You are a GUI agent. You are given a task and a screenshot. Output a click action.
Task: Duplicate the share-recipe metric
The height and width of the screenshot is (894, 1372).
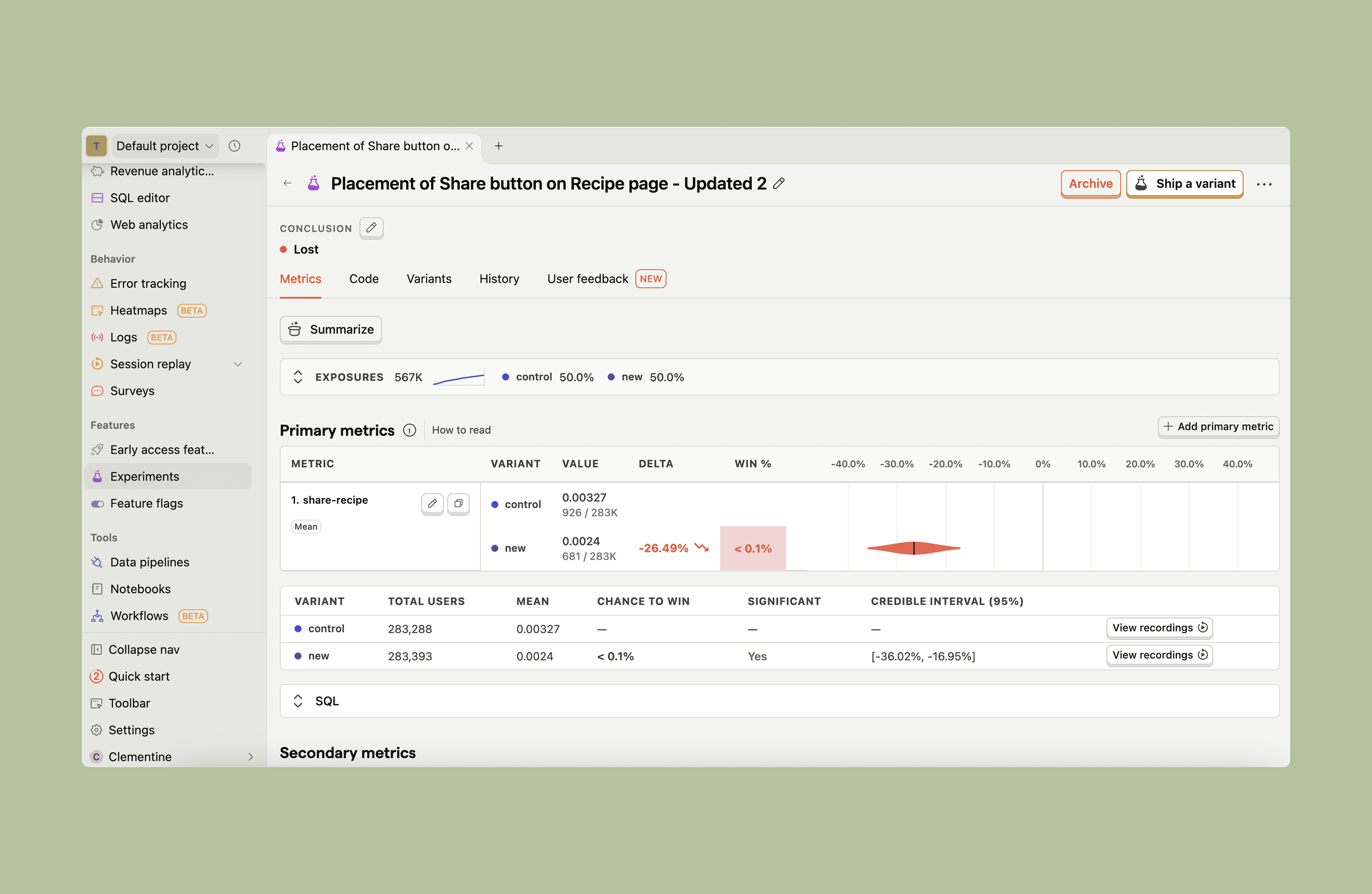click(x=458, y=503)
